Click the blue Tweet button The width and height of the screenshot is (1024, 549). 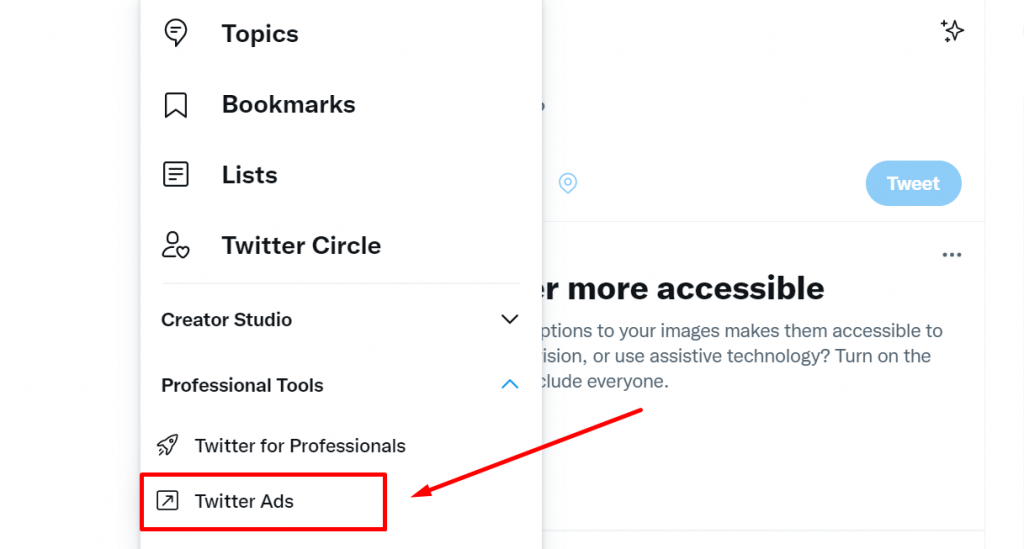click(x=913, y=183)
